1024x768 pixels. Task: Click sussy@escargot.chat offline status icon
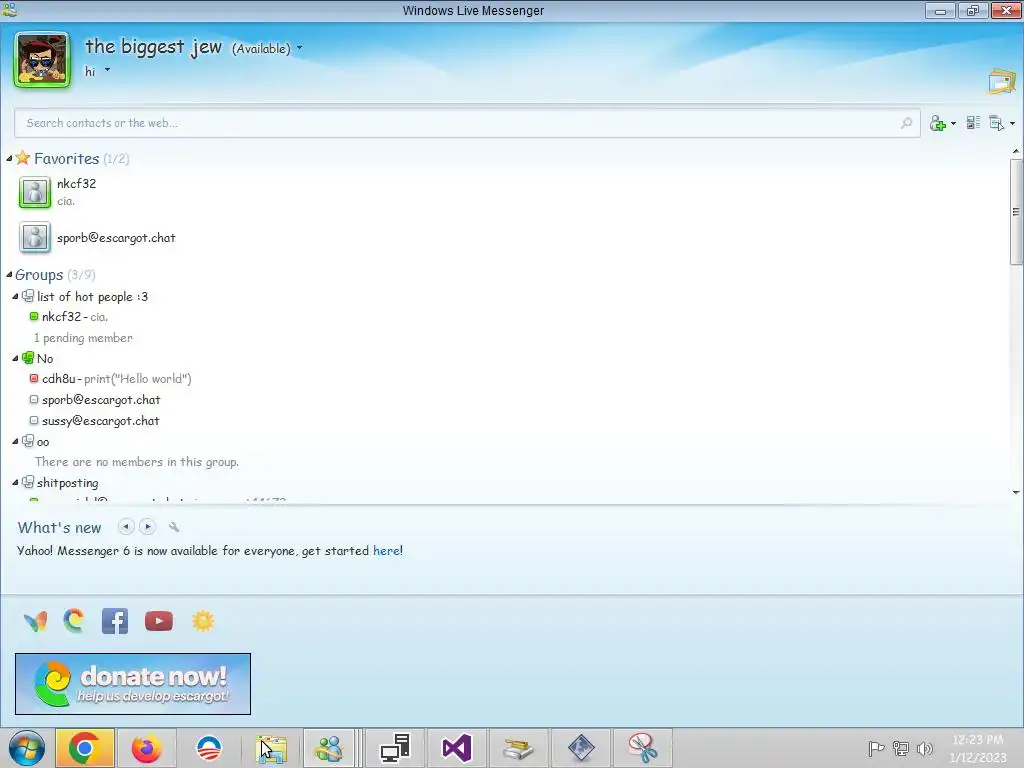[x=34, y=420]
